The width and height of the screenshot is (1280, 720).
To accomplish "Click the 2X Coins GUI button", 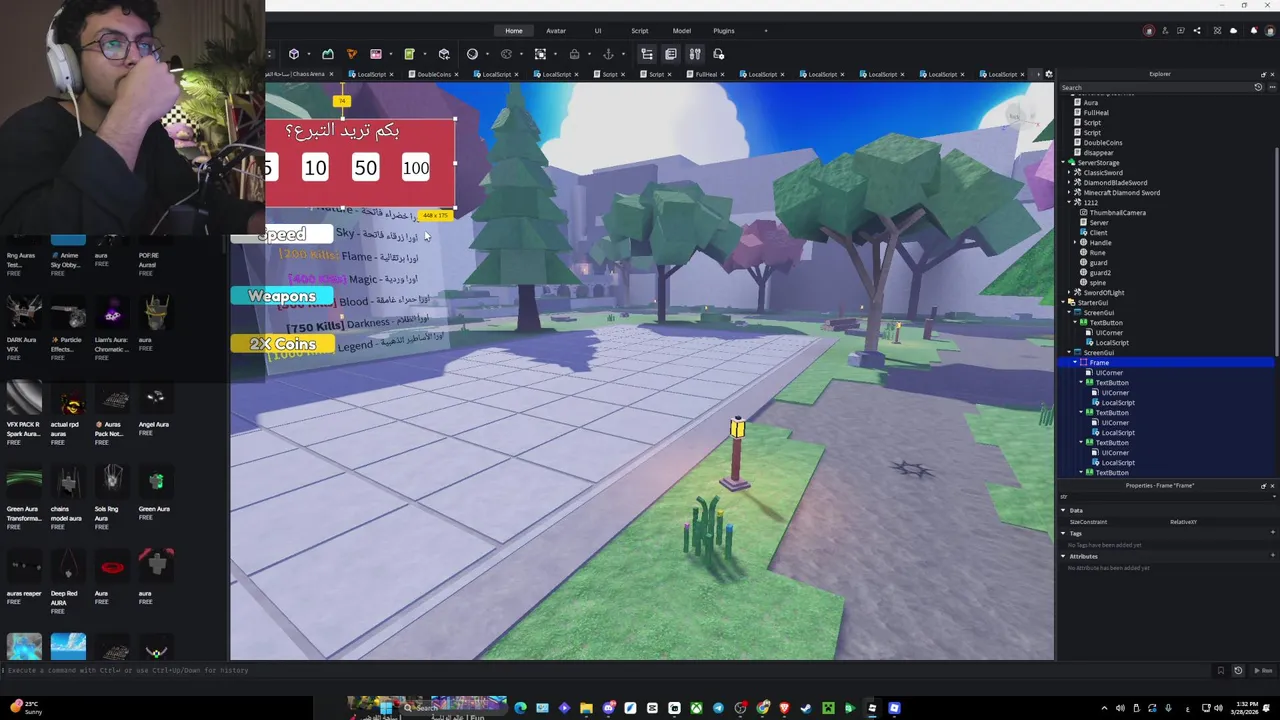I will pyautogui.click(x=282, y=344).
